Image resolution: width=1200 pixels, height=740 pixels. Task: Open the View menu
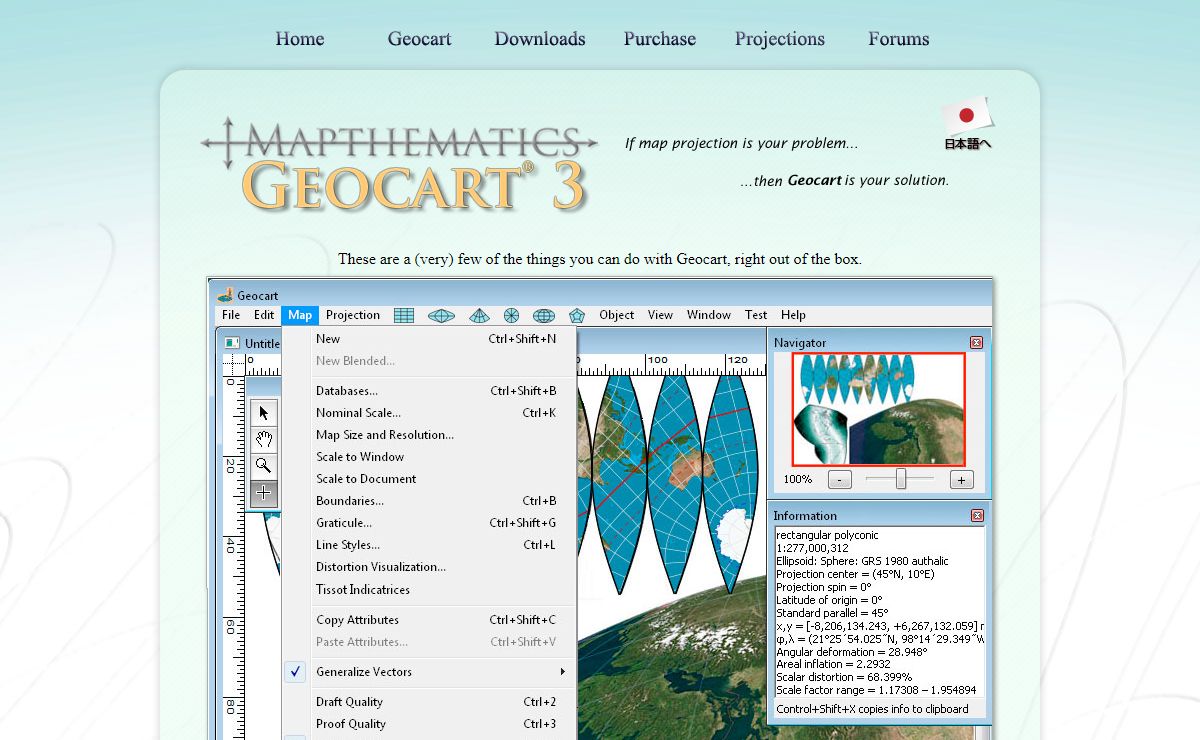[660, 315]
